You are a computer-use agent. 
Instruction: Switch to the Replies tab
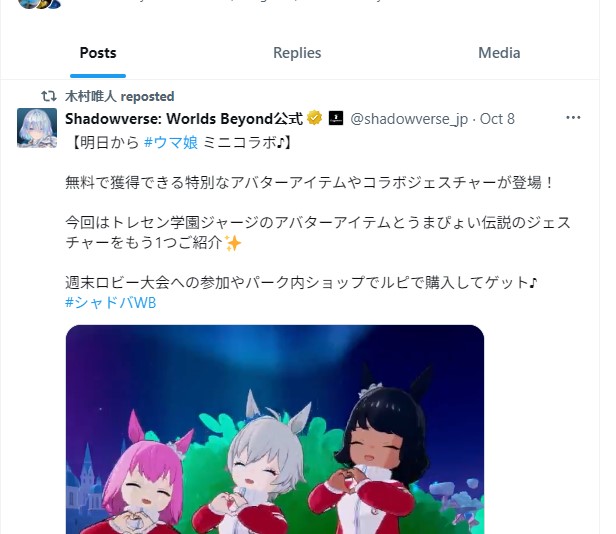(x=297, y=53)
